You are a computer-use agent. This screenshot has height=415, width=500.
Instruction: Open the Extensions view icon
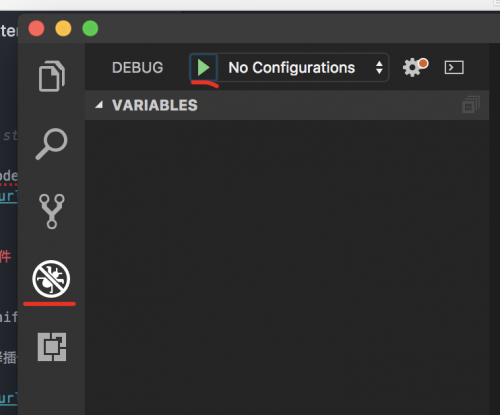(52, 347)
